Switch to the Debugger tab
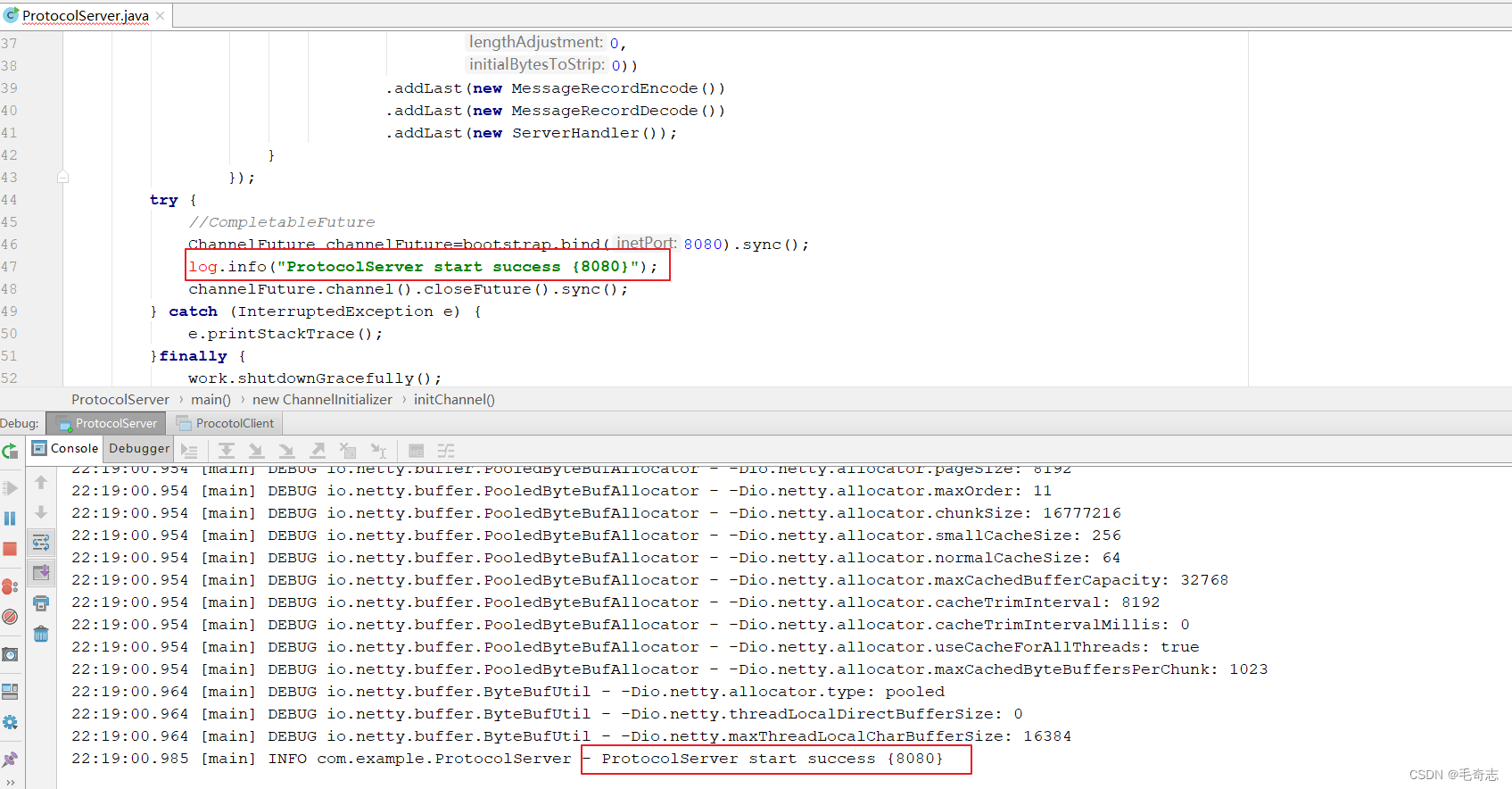The width and height of the screenshot is (1512, 789). tap(138, 448)
